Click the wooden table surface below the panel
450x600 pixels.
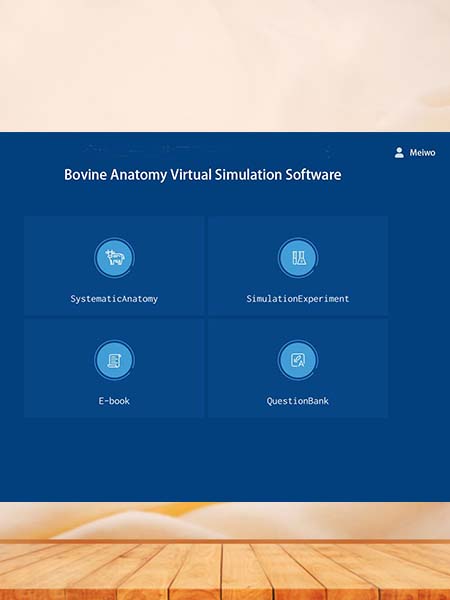(225, 572)
